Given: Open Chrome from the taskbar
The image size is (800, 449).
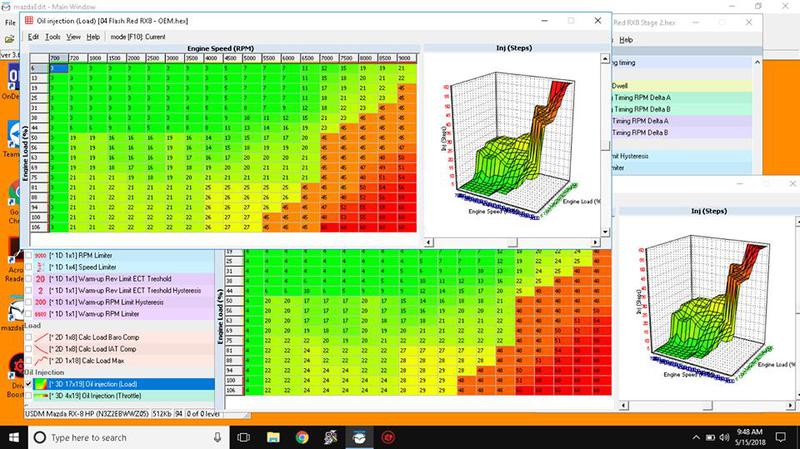Looking at the screenshot, I should pos(302,437).
